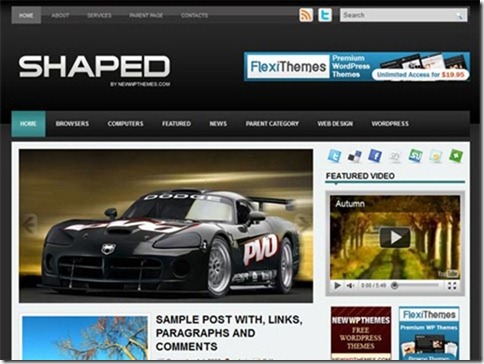Mute the video with the speaker icon
This screenshot has height=364, width=484.
coord(350,286)
